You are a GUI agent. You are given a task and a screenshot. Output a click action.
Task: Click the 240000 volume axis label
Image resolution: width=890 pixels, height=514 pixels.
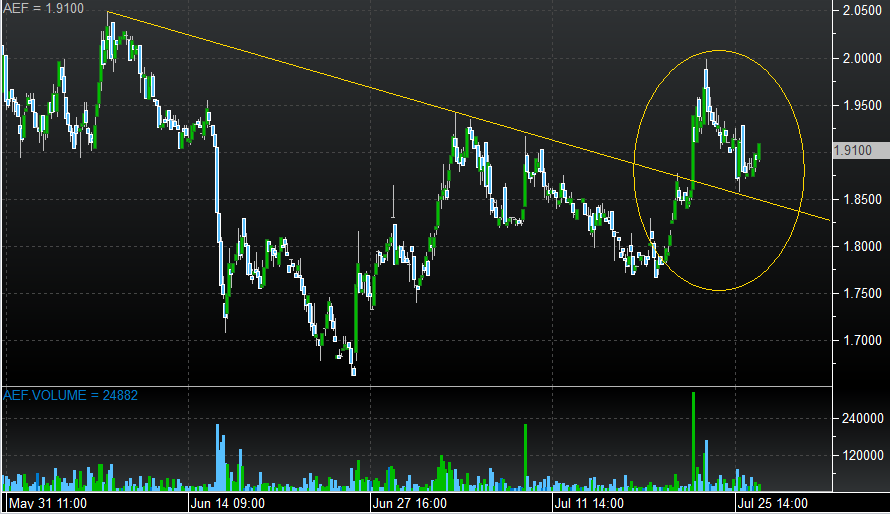[862, 418]
